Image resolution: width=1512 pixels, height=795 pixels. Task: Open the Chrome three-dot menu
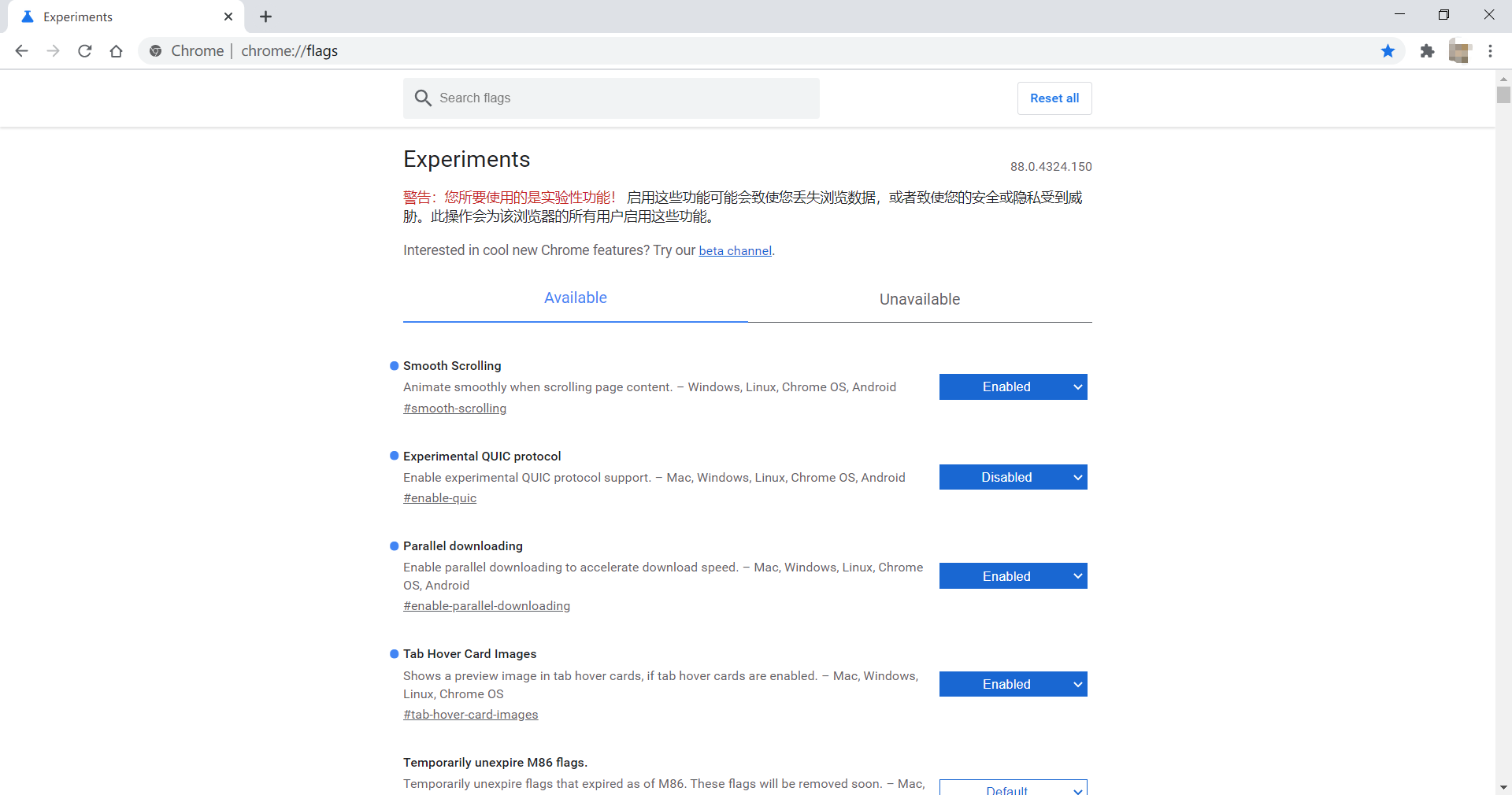point(1491,50)
